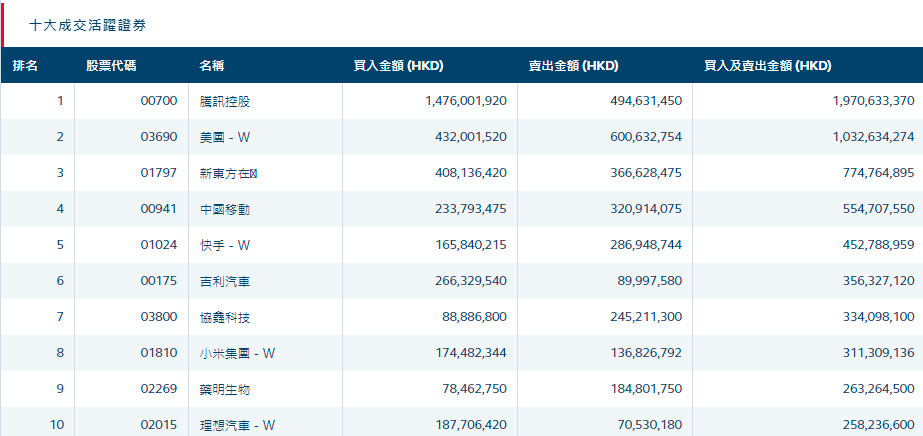Select stock code 02015
This screenshot has width=923, height=436.
pos(159,425)
